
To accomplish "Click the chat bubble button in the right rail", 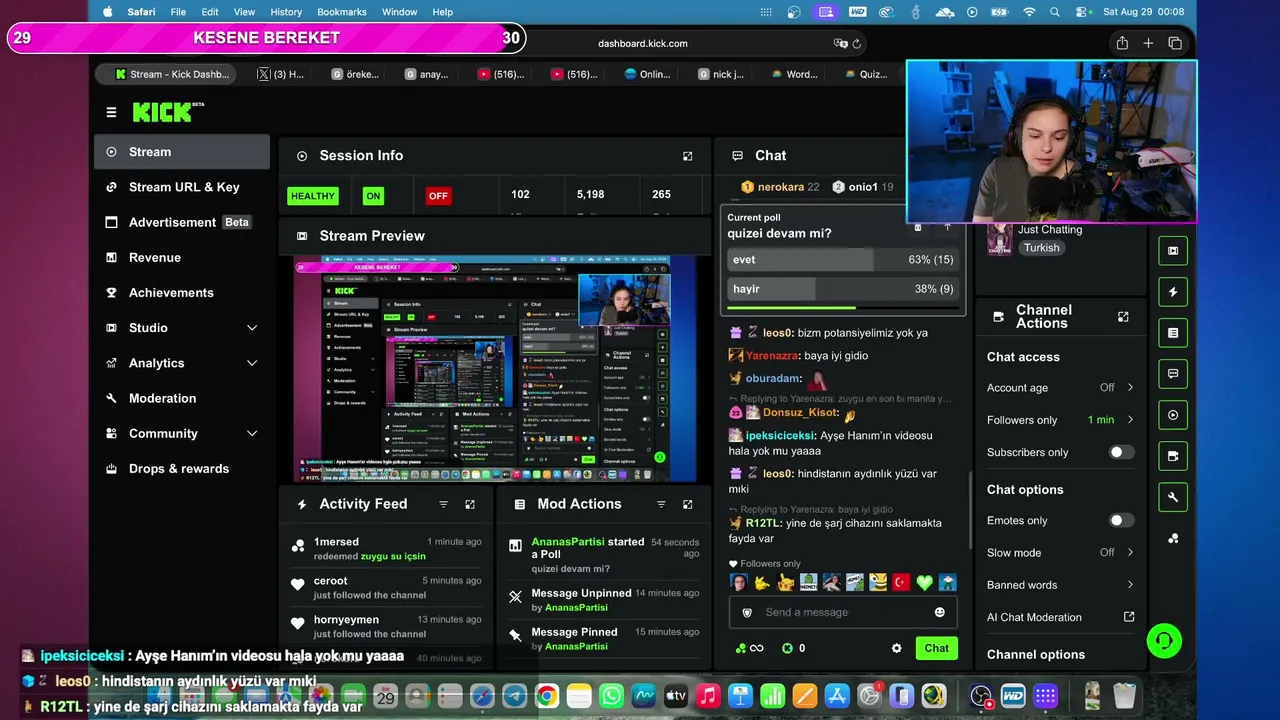I will pyautogui.click(x=1173, y=374).
